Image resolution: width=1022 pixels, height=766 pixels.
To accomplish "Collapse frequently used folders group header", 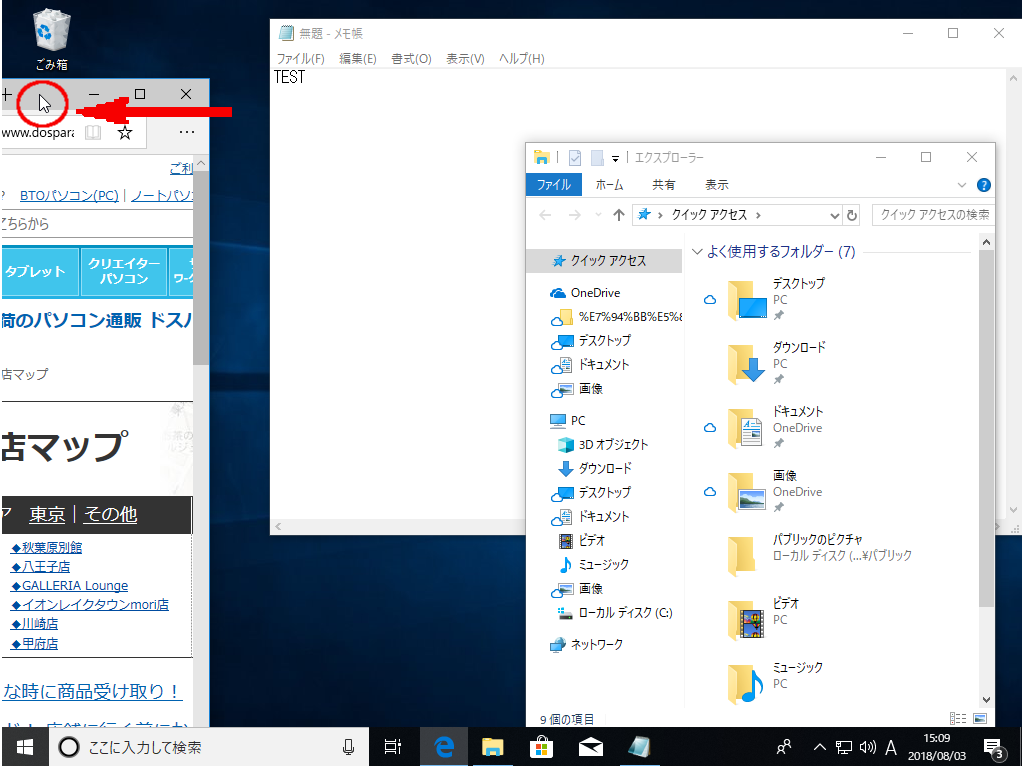I will pos(697,252).
